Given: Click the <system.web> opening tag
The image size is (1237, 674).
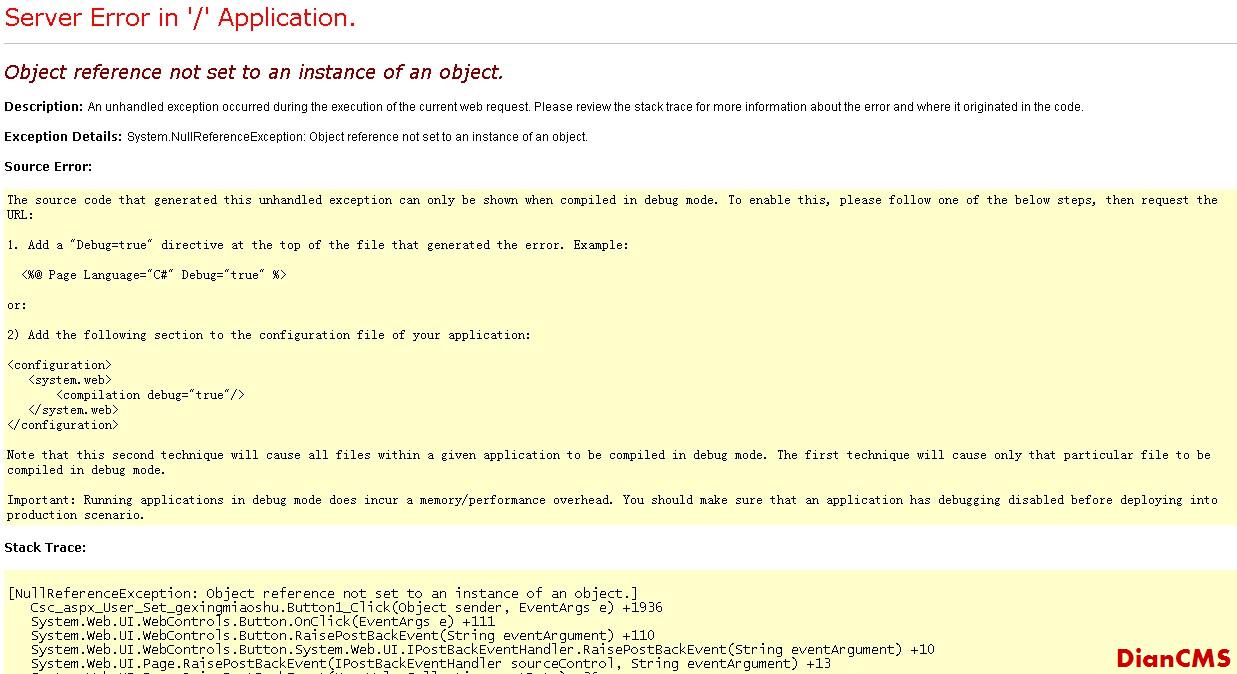Looking at the screenshot, I should (70, 380).
